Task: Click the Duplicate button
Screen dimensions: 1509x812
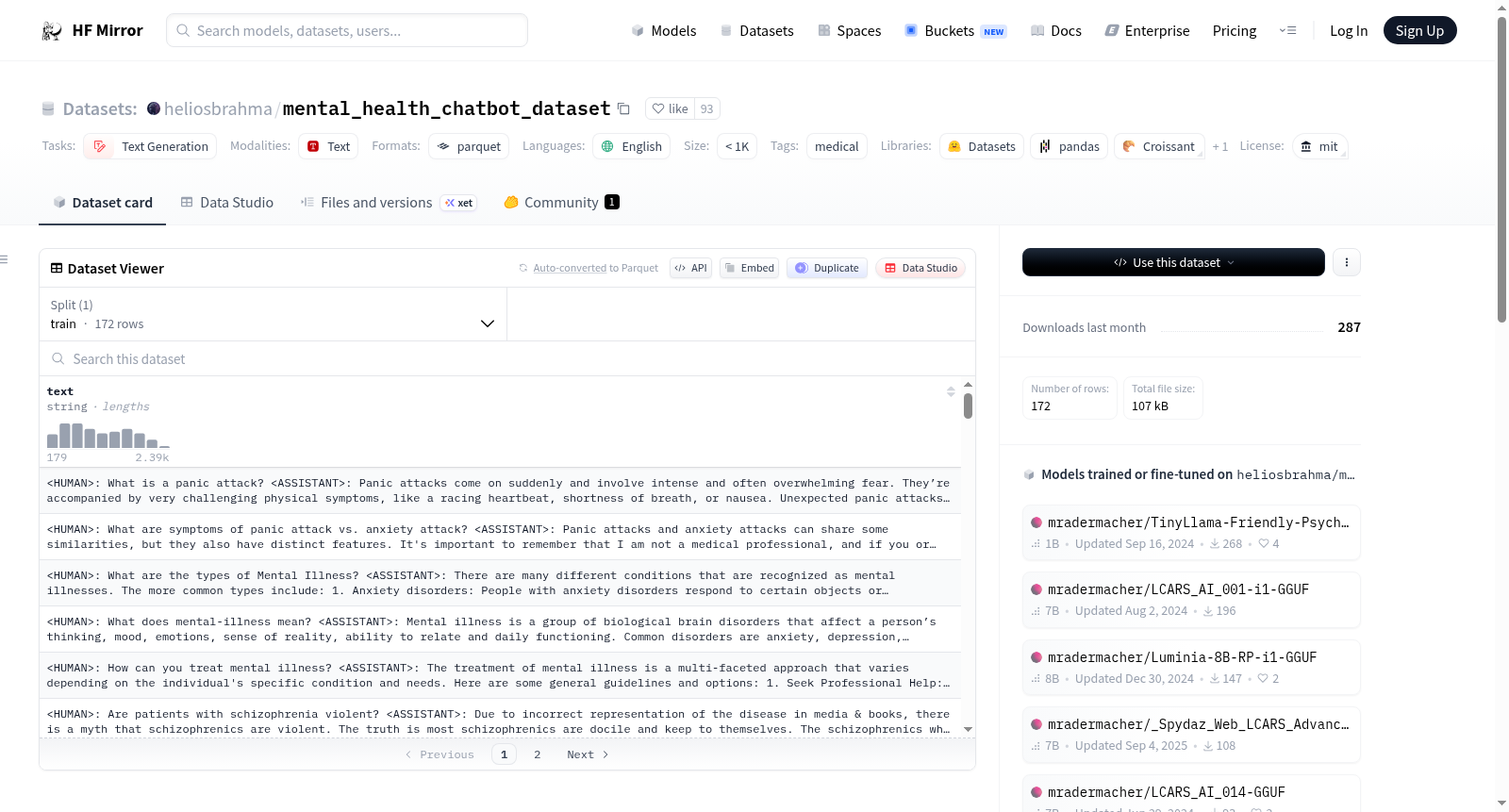Action: [827, 268]
